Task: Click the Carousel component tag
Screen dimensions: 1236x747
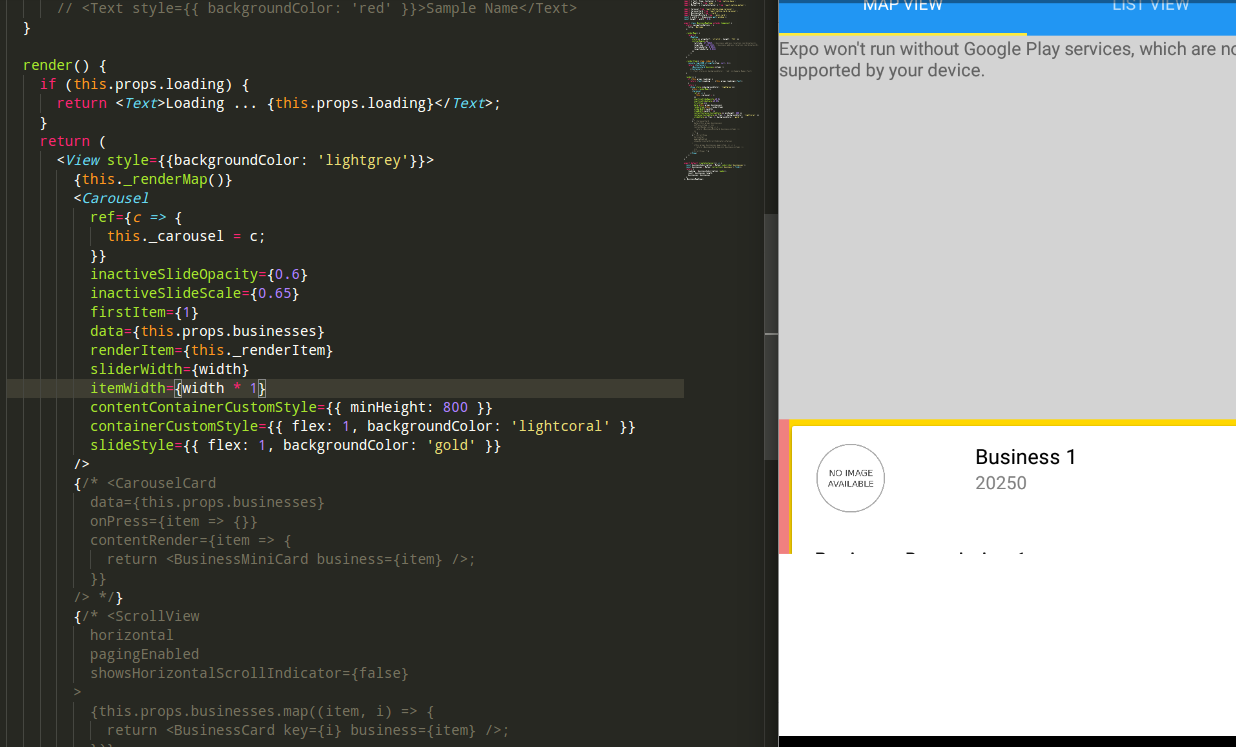Action: coord(114,198)
